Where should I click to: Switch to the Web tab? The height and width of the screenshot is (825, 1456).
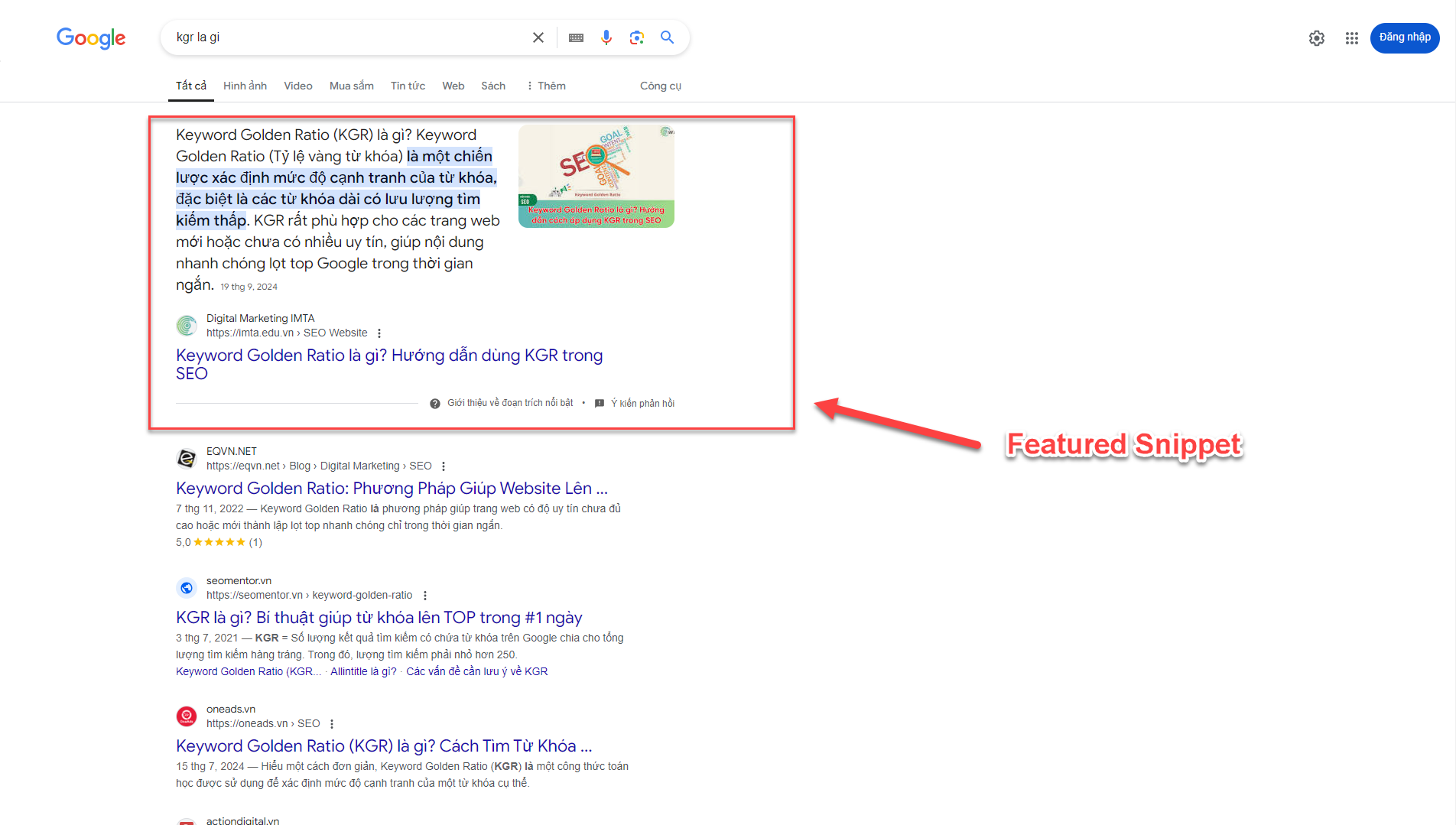click(453, 86)
